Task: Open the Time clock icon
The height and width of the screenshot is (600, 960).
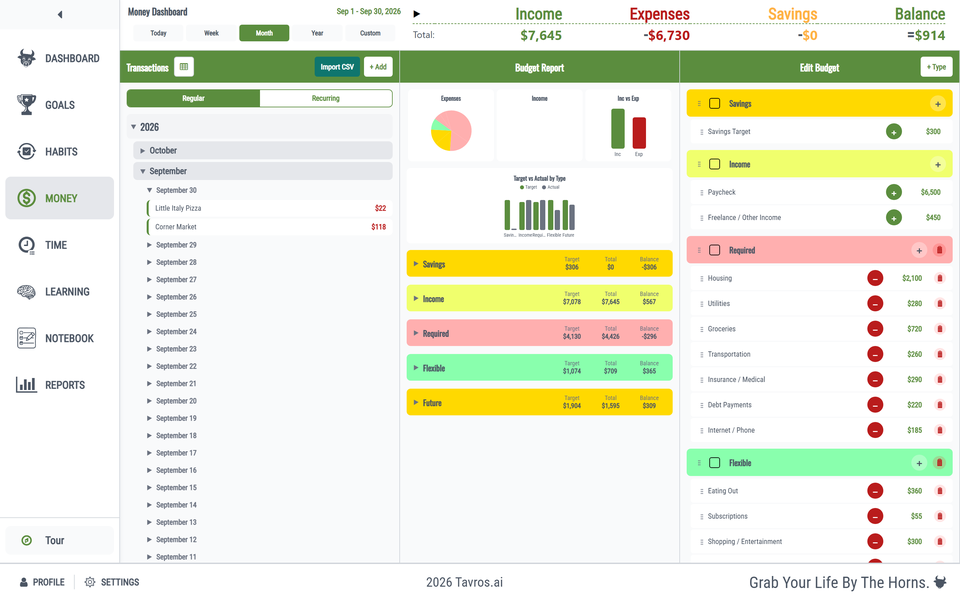Action: click(x=26, y=245)
